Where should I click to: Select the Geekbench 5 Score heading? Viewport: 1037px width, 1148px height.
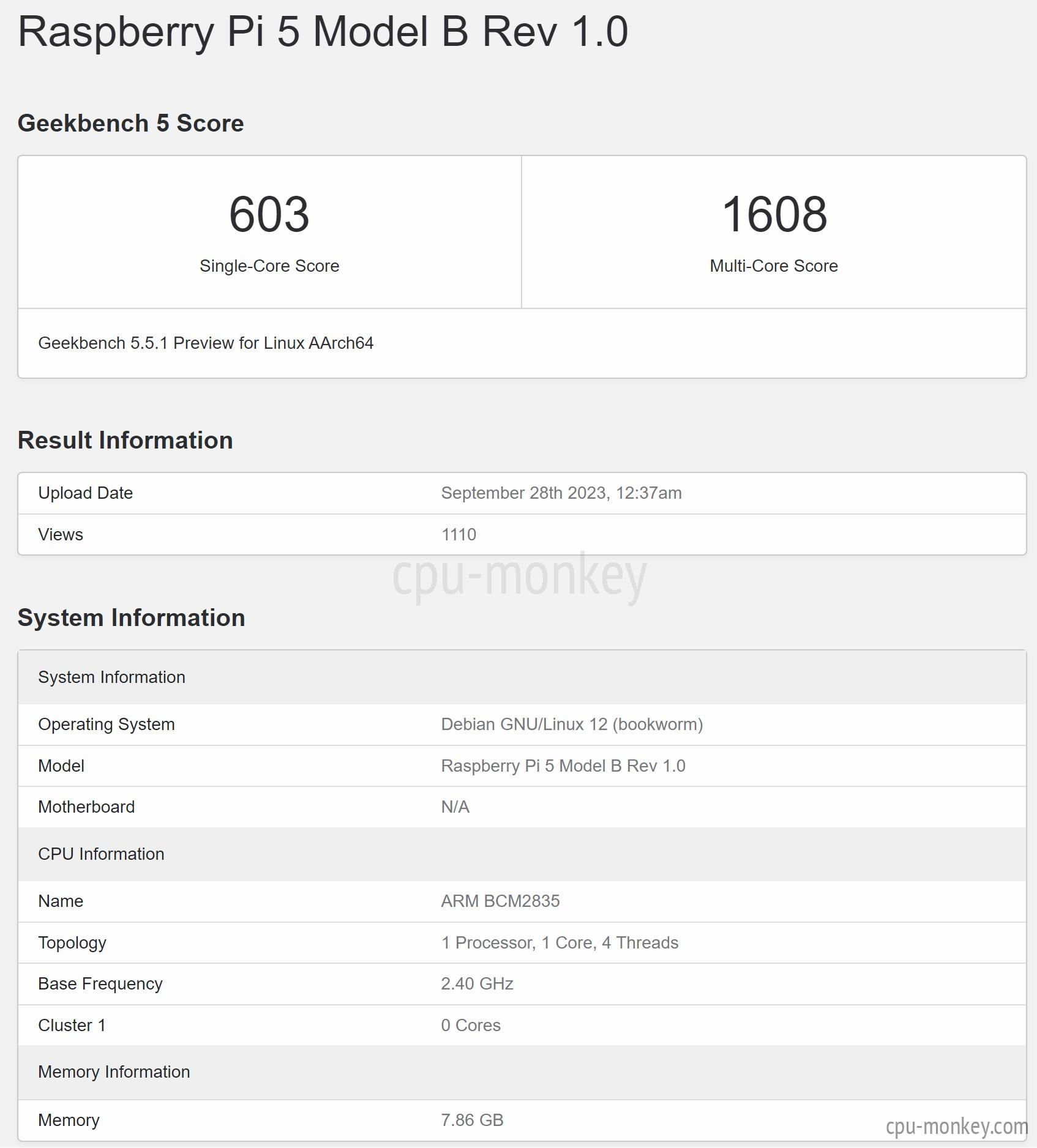(130, 124)
